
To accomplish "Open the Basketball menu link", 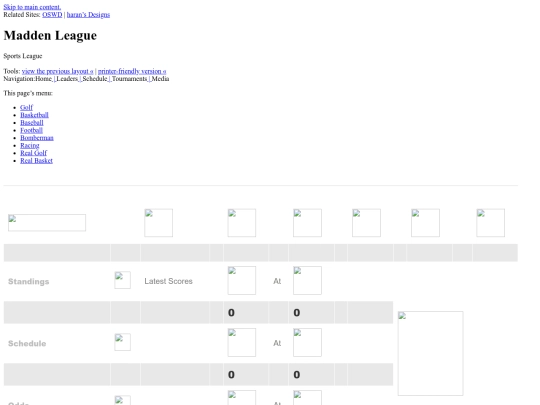I will click(x=34, y=115).
